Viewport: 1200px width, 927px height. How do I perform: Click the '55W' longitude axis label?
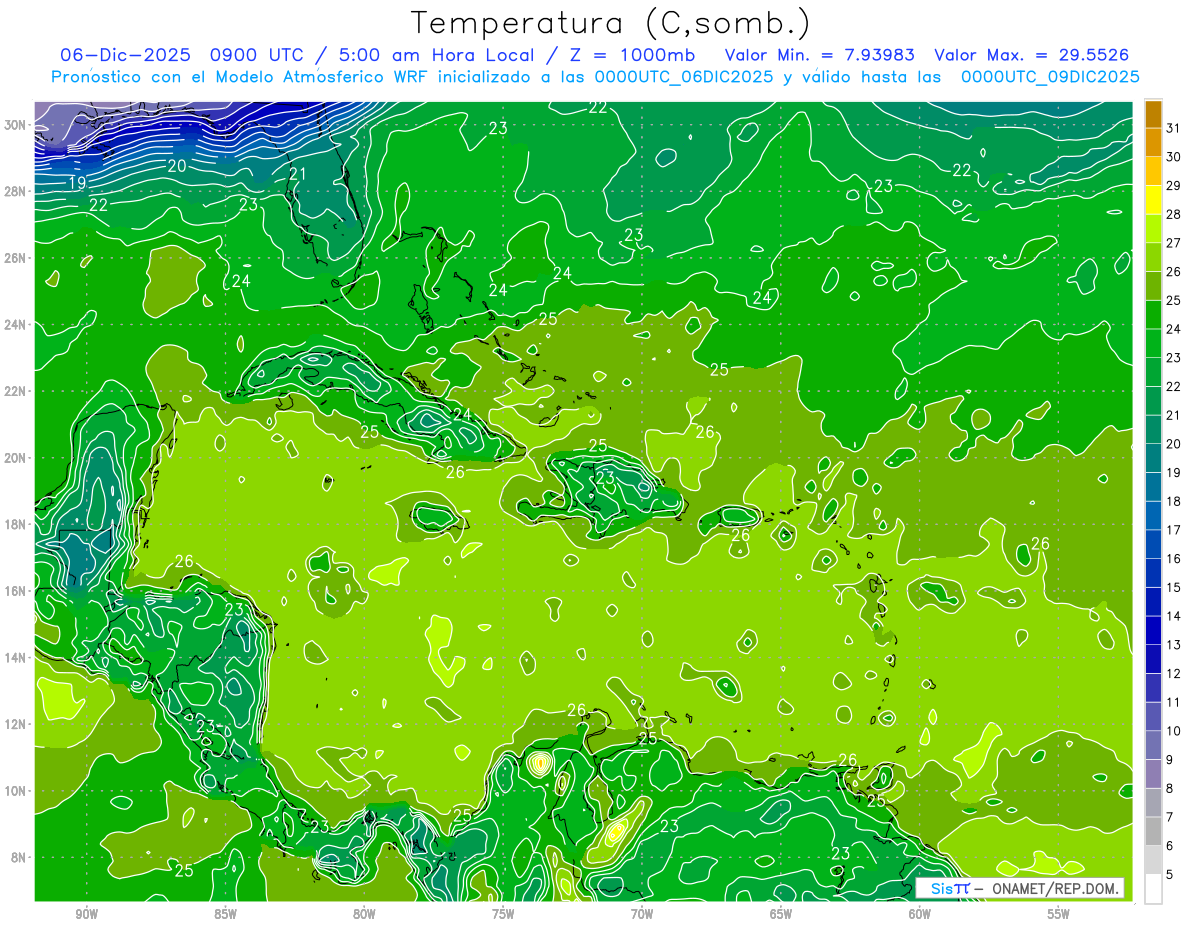pos(1059,914)
